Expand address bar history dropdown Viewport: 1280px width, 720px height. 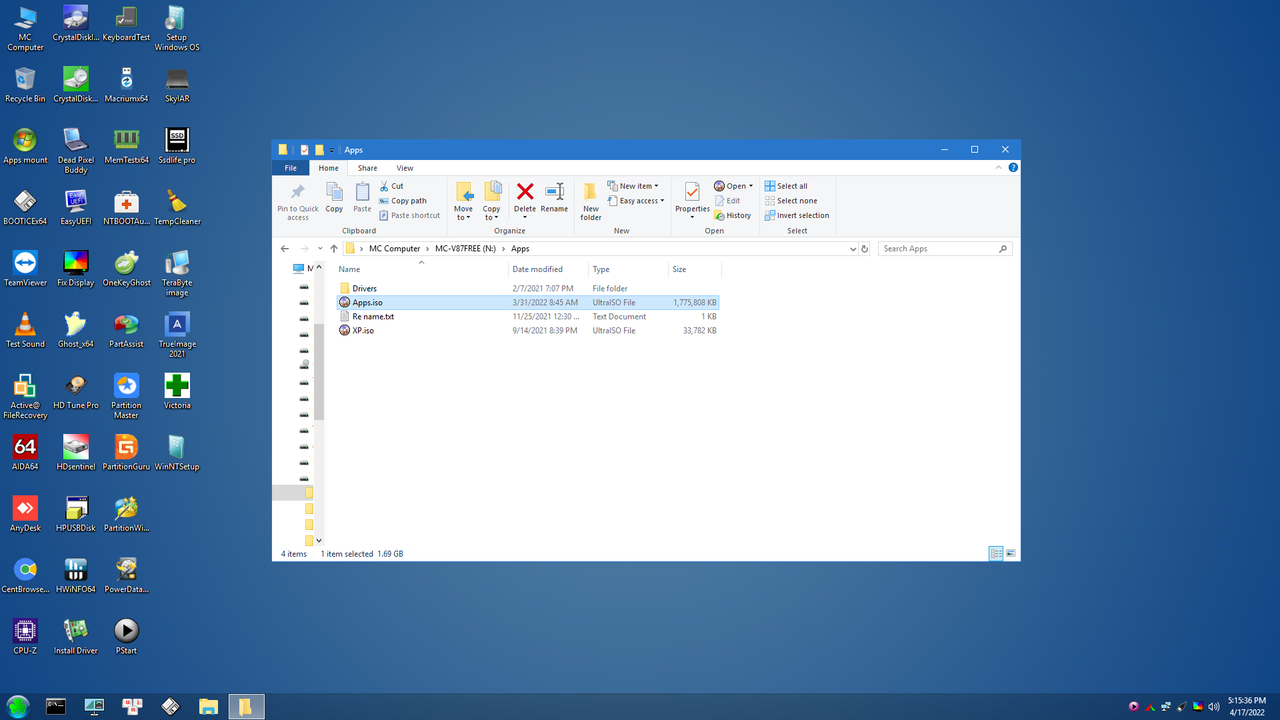[853, 249]
